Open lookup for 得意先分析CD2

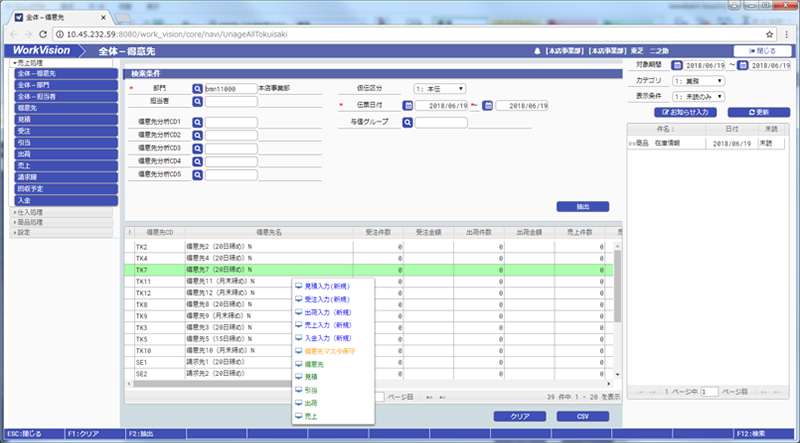(x=197, y=136)
